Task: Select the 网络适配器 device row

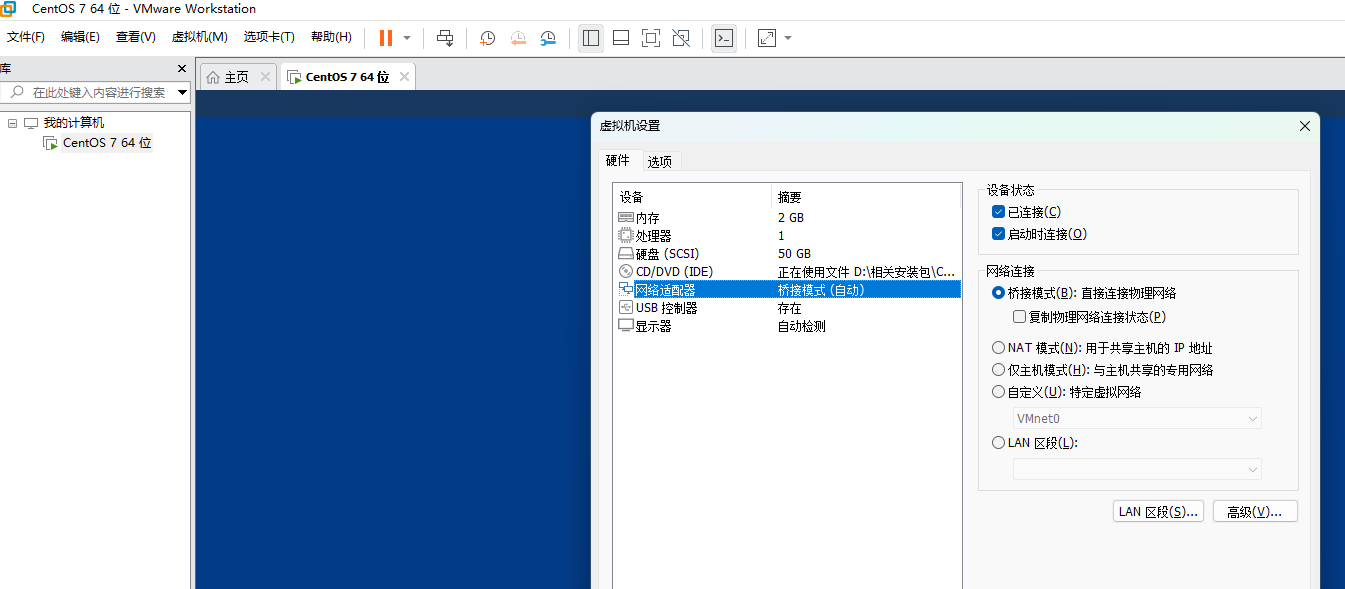Action: pos(788,290)
